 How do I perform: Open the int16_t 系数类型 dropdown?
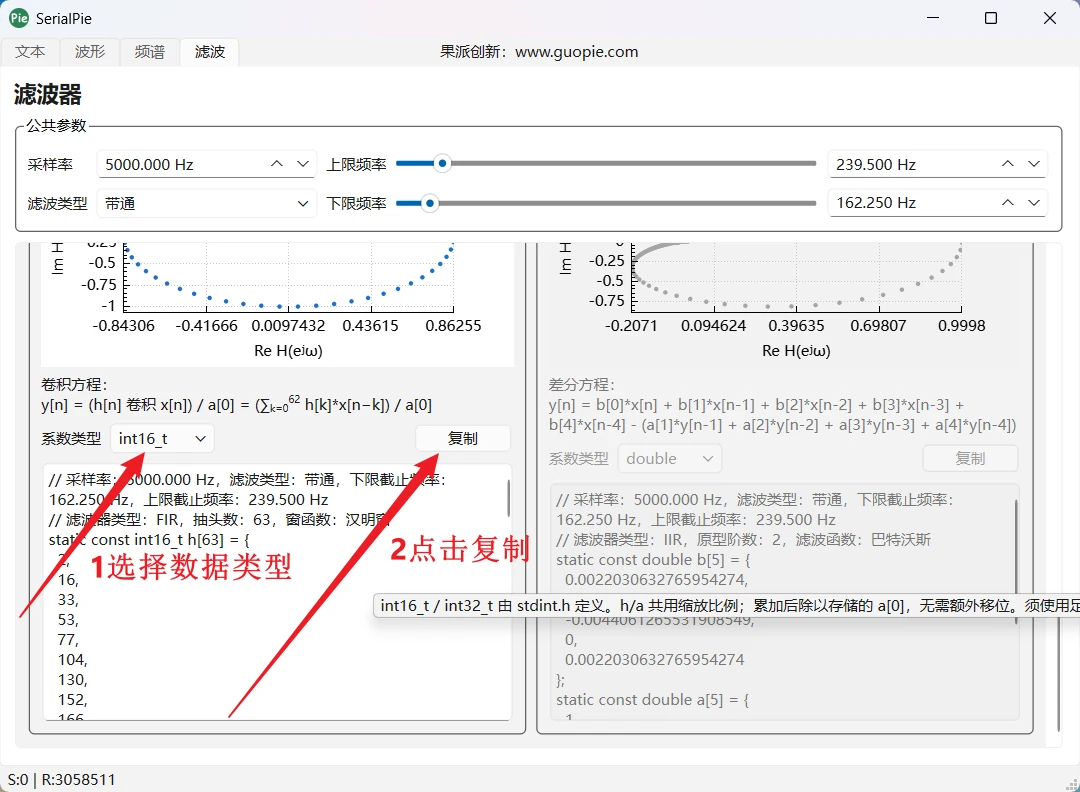163,439
